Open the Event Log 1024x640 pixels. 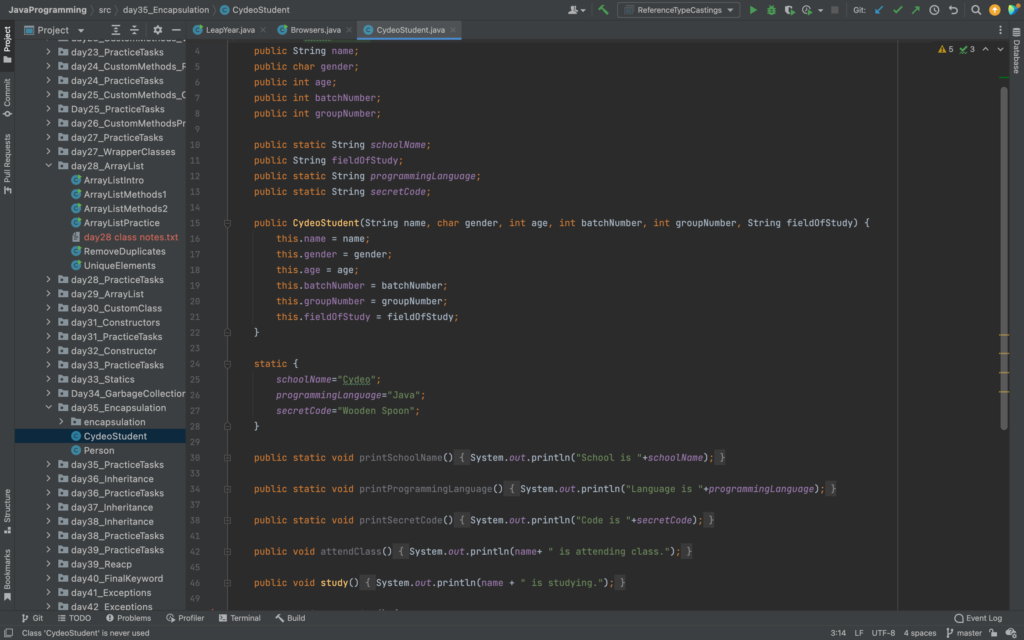(x=978, y=618)
